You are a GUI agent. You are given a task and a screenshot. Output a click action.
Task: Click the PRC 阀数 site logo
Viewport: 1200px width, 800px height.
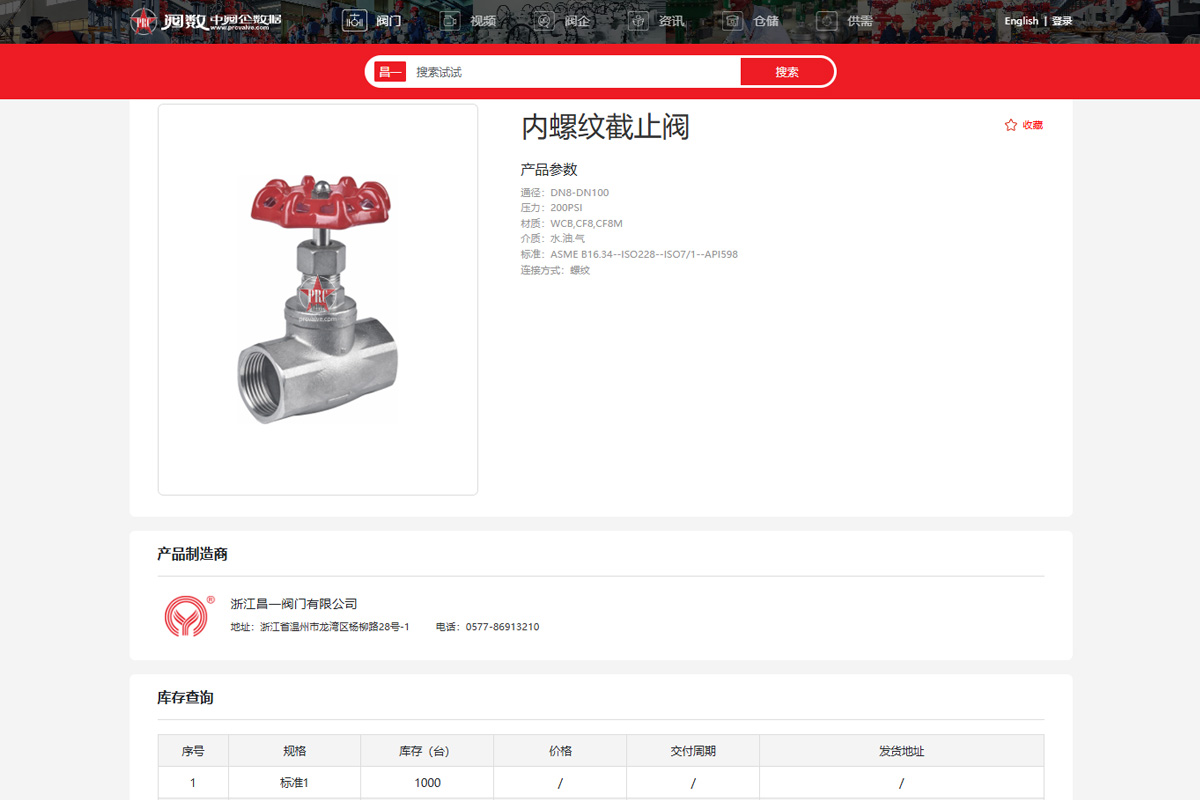[206, 21]
